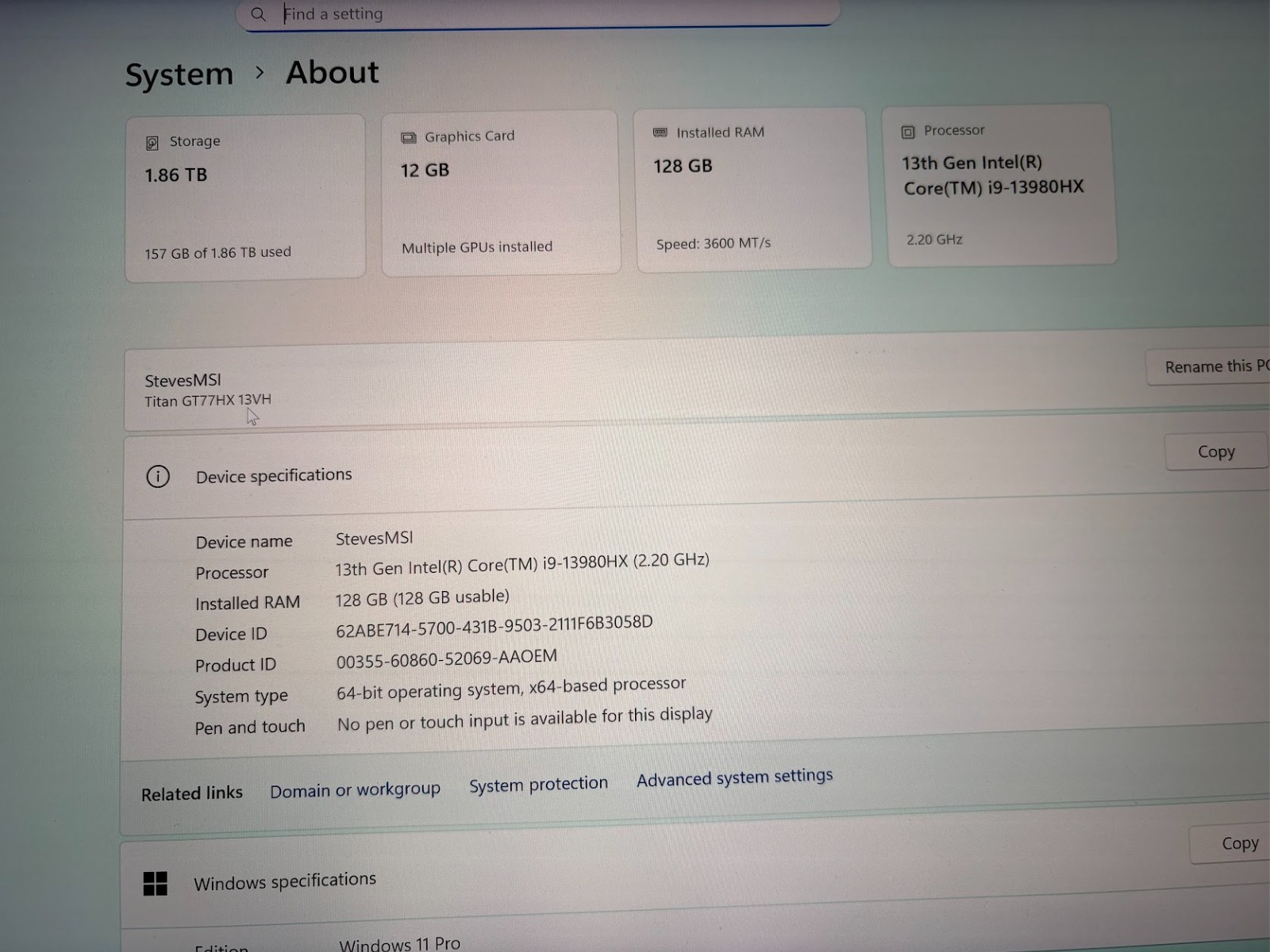Click 'Rename this PC' button
Viewport: 1270px width, 952px height.
coord(1208,367)
